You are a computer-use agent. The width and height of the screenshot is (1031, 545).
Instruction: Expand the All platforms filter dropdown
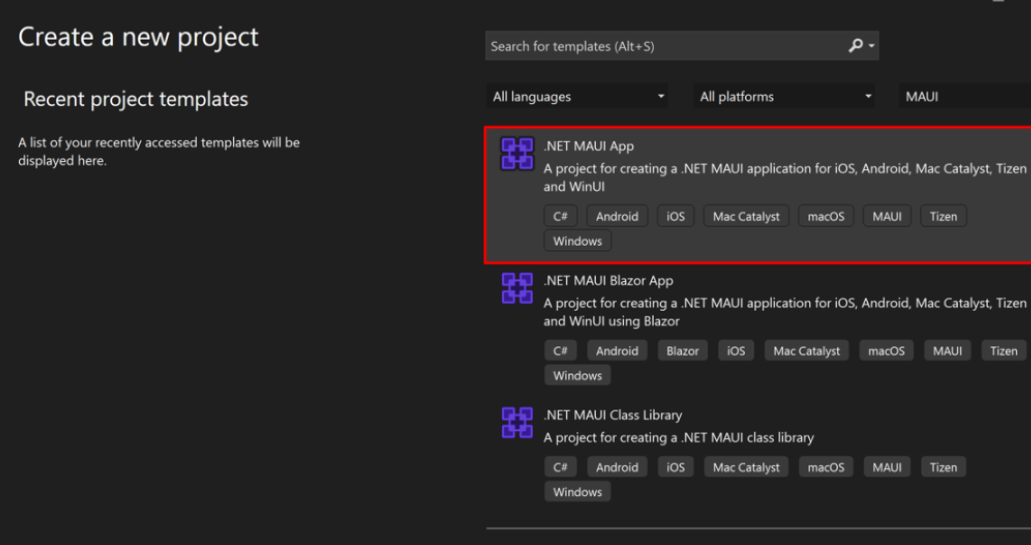tap(785, 97)
